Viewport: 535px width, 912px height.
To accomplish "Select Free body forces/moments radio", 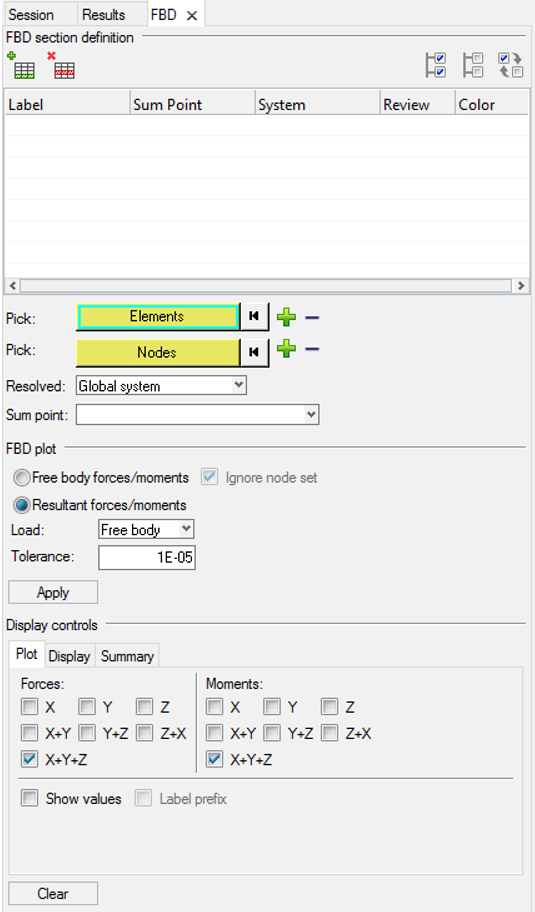I will click(x=22, y=478).
